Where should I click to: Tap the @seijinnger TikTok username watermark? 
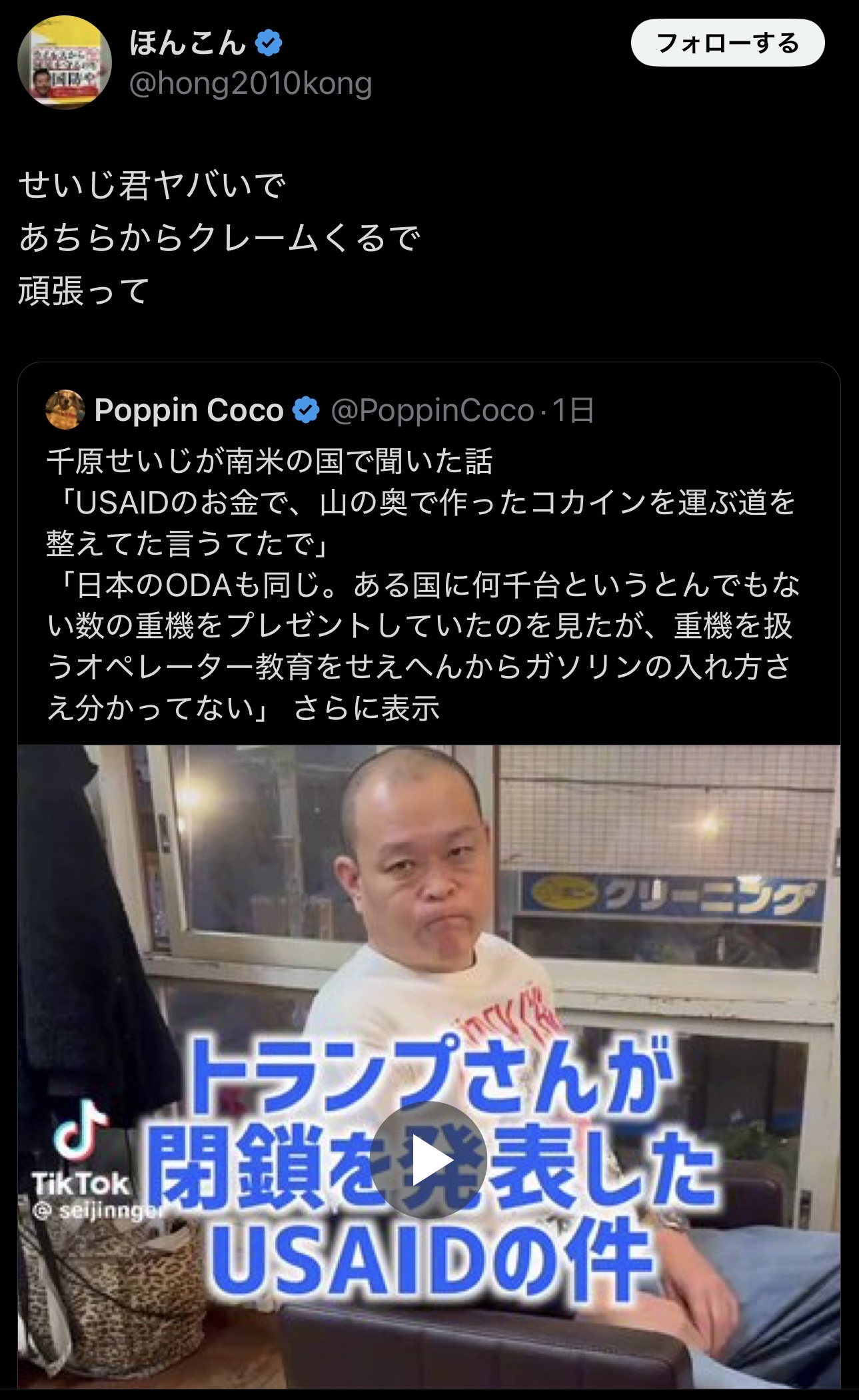pos(98,1210)
